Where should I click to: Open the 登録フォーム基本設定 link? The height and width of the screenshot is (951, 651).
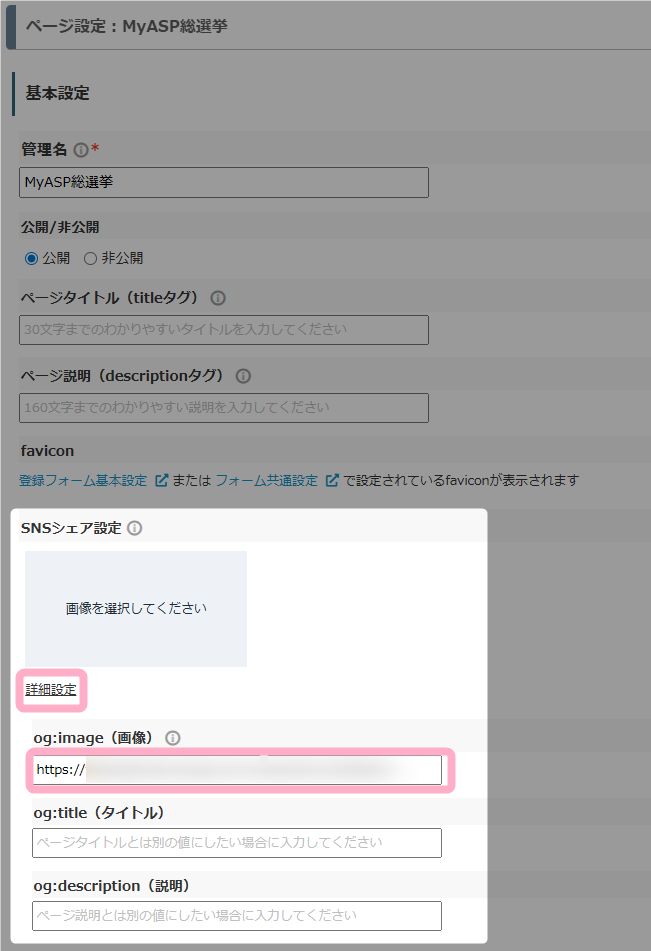coord(83,480)
